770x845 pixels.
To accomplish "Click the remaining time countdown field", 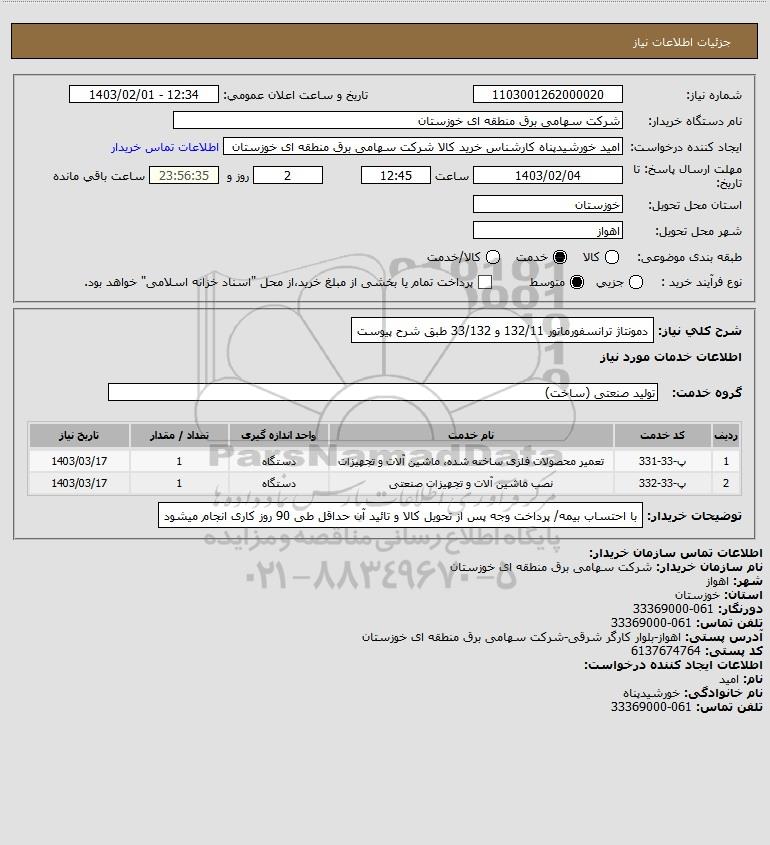I will tap(184, 176).
